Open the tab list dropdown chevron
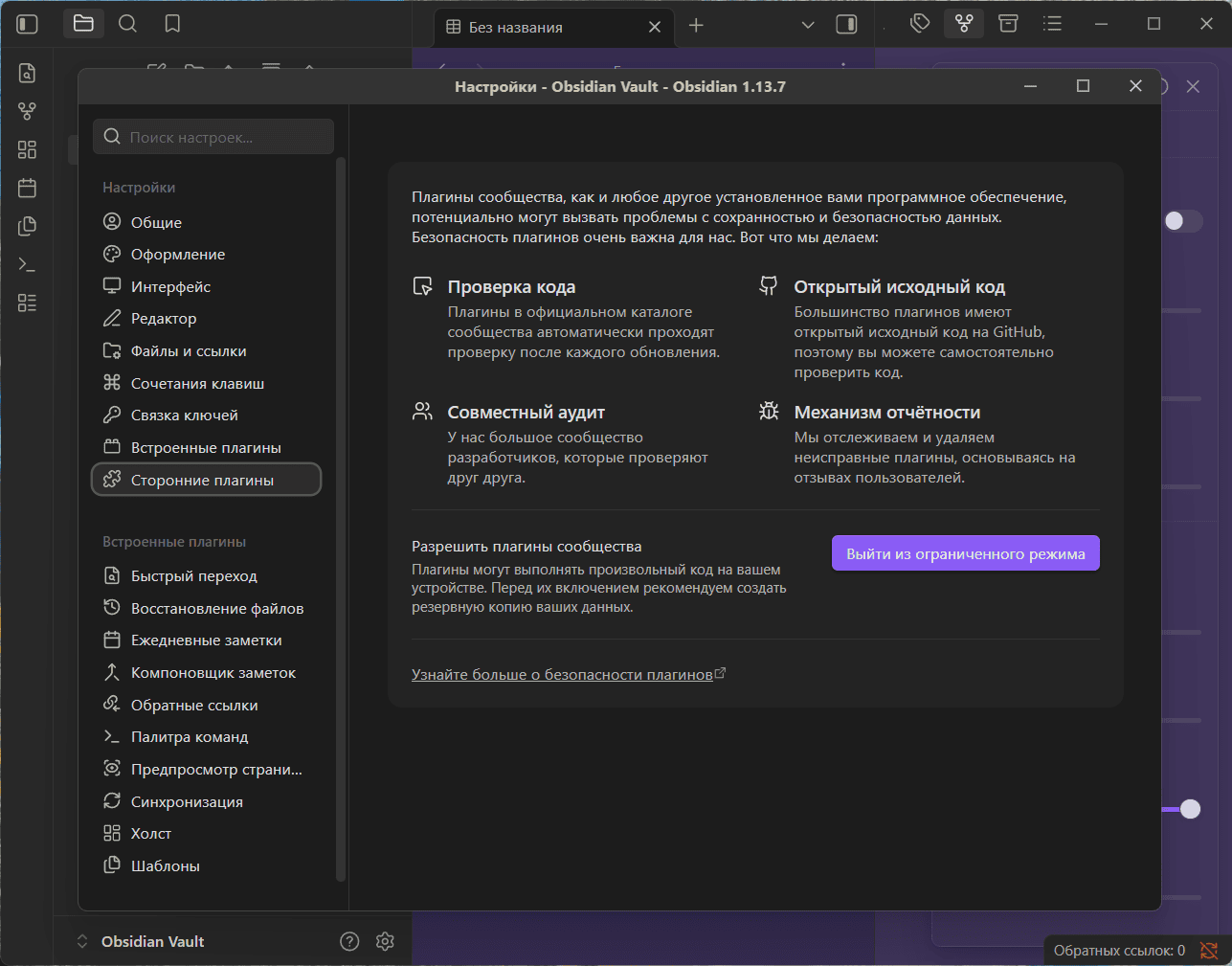 (808, 25)
